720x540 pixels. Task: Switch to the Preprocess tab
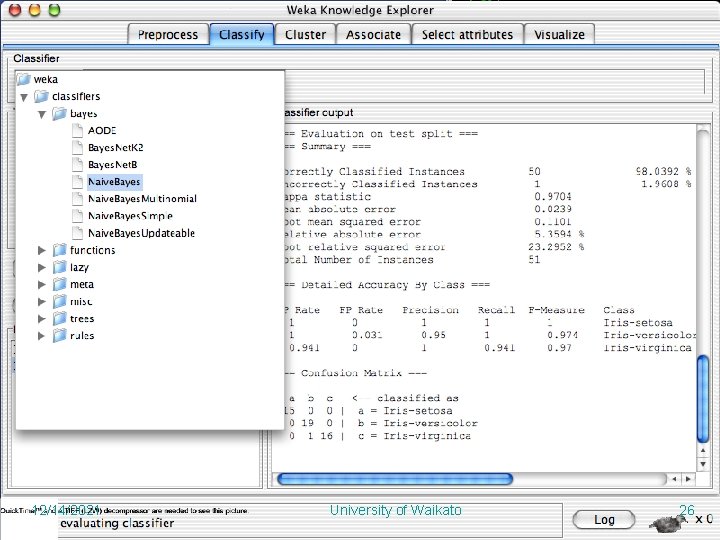[168, 34]
